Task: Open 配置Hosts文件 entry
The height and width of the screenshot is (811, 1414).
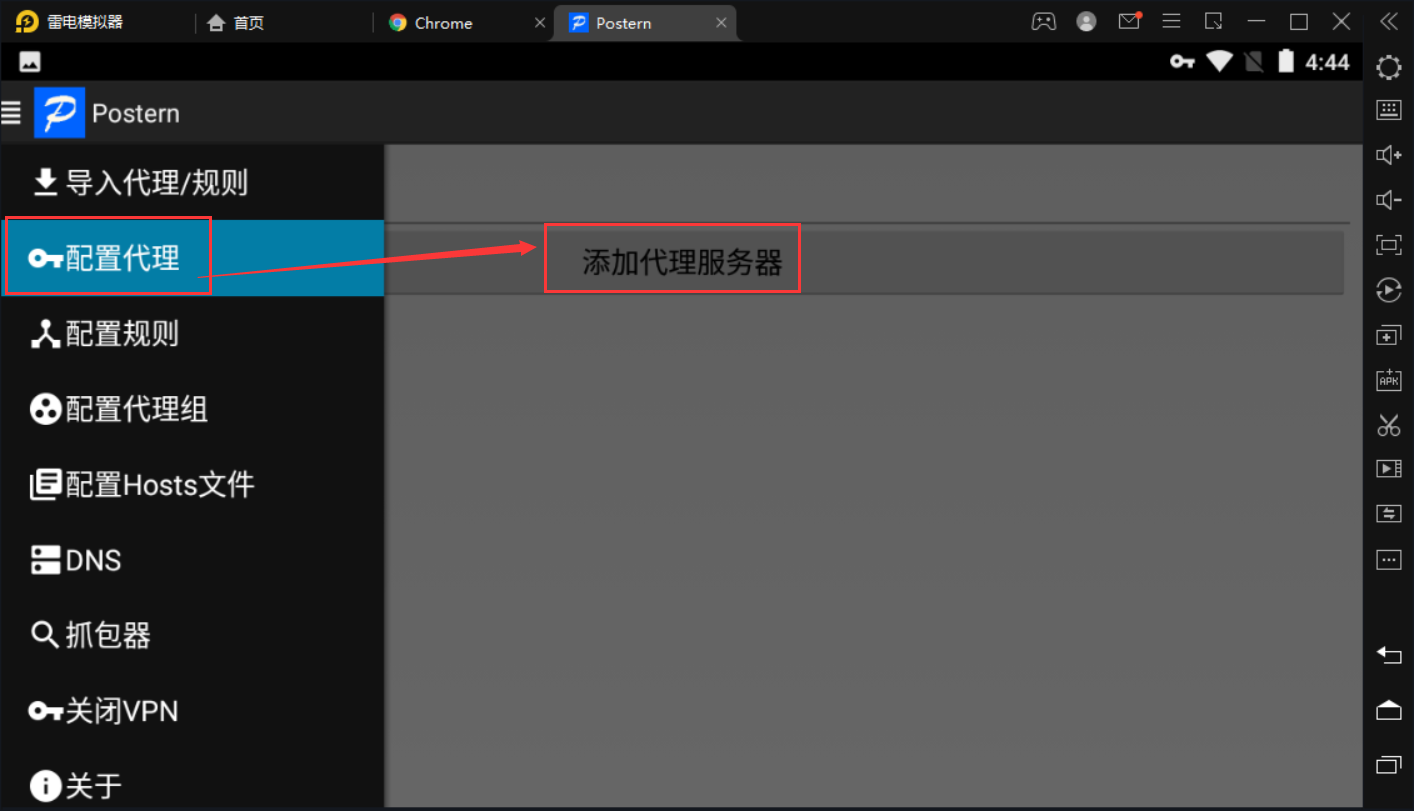Action: 192,485
